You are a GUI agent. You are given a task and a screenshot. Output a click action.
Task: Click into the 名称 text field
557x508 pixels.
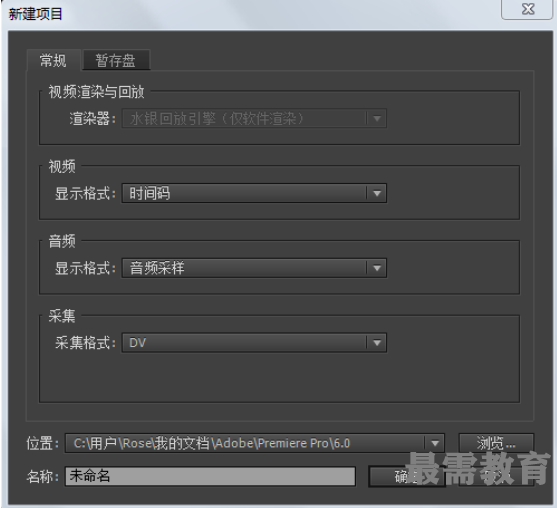pos(210,476)
